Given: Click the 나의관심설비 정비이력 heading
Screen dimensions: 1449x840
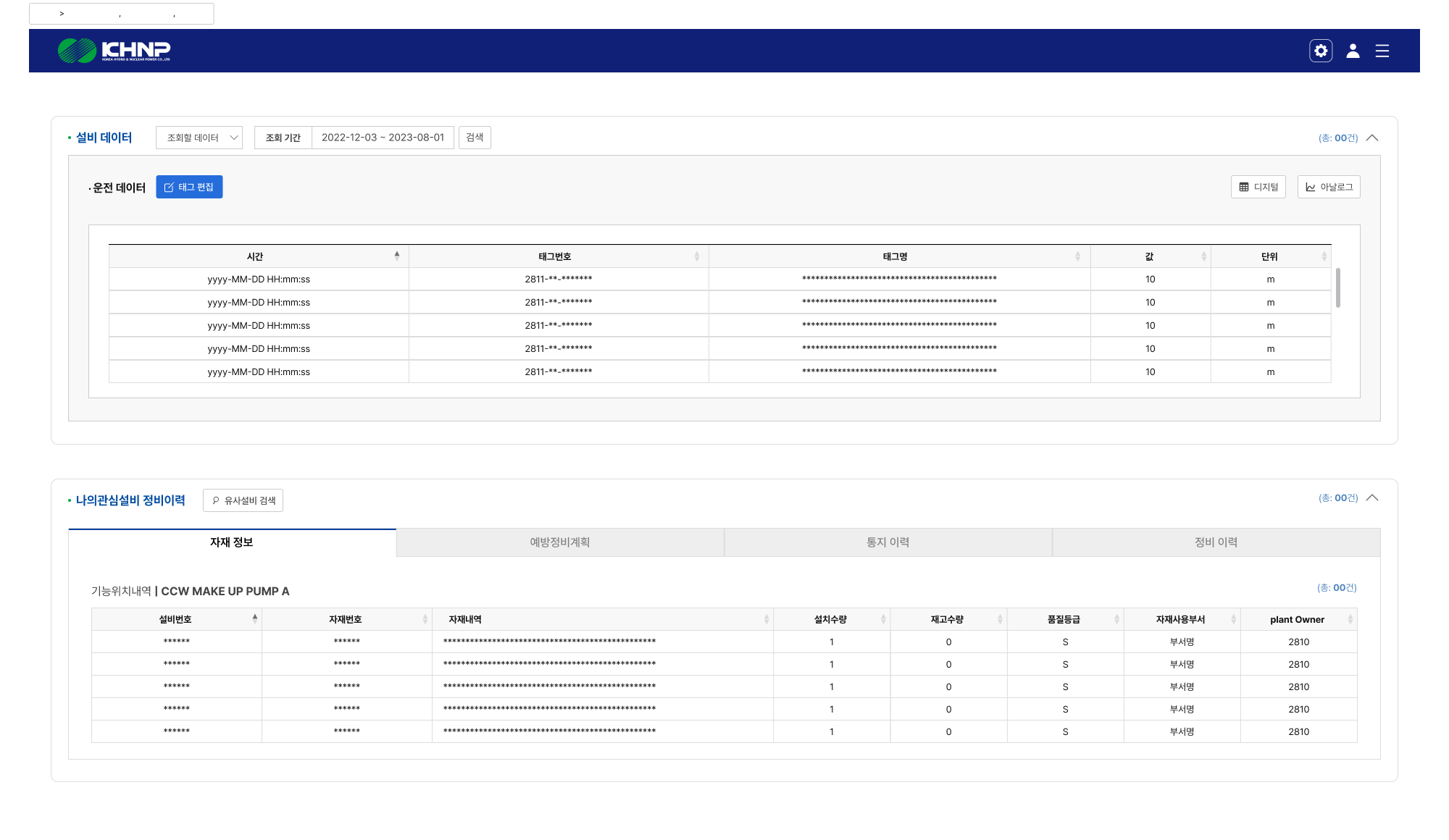Looking at the screenshot, I should click(x=130, y=500).
